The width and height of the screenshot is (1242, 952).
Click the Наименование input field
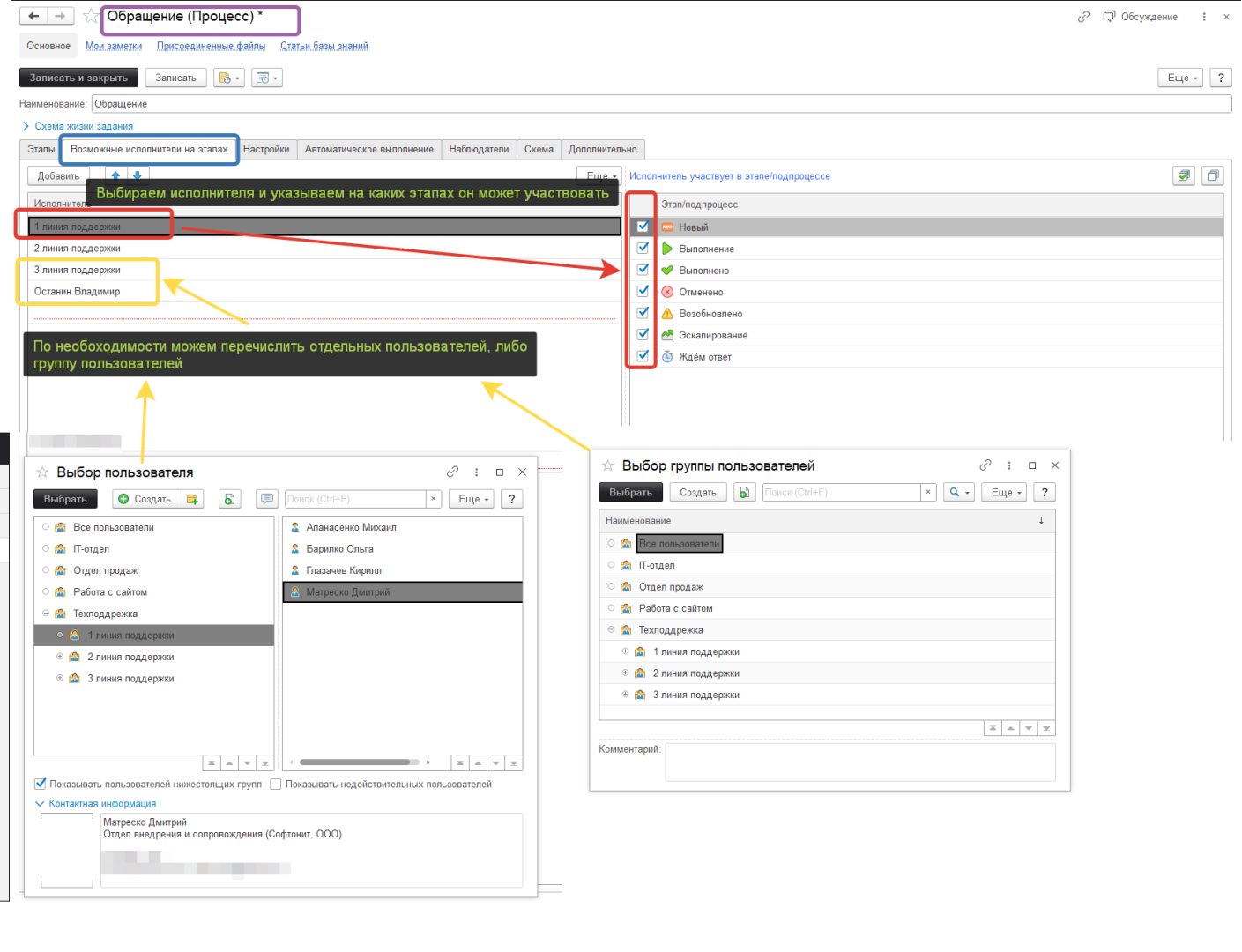pos(661,104)
